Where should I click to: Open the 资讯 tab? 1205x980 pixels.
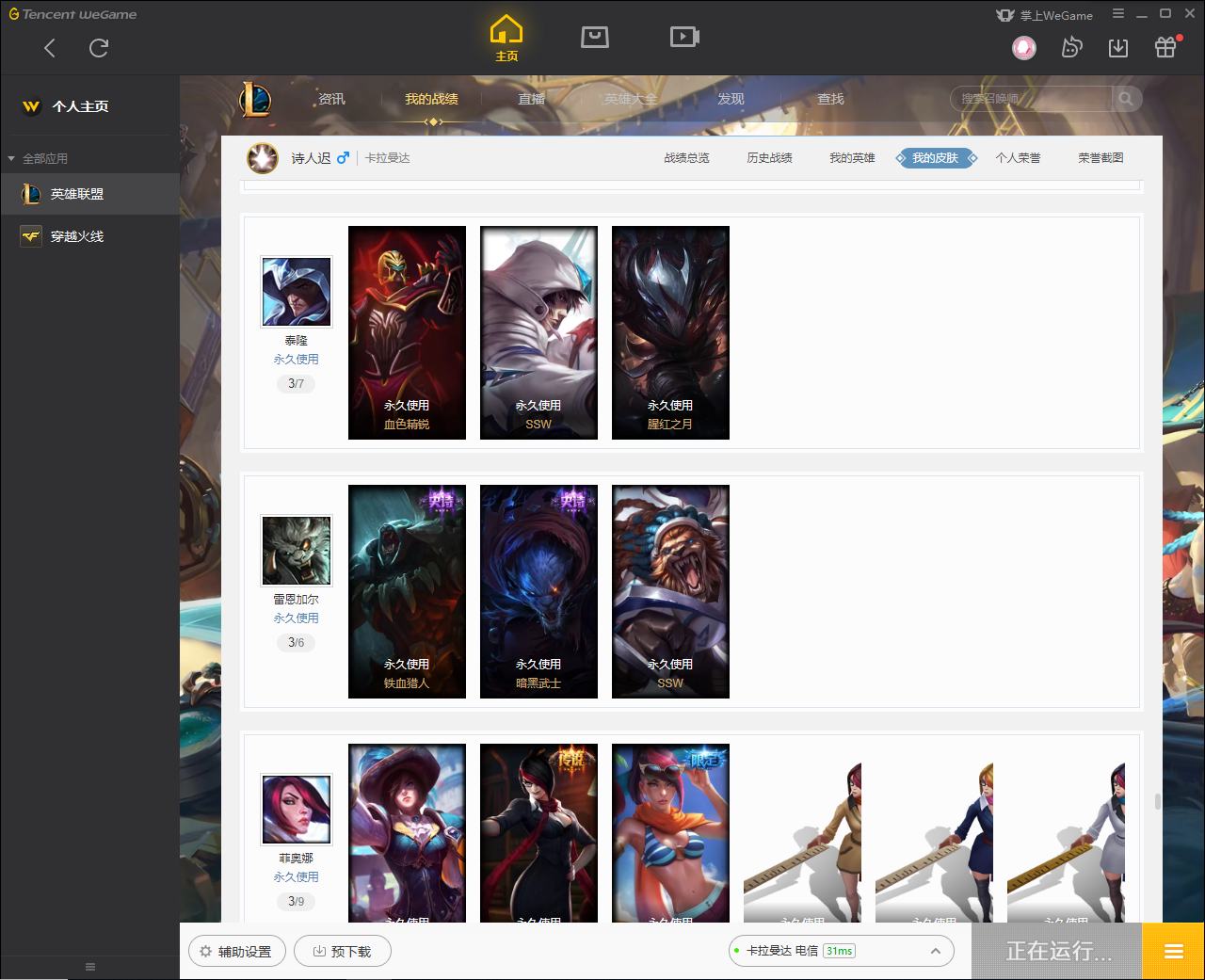pos(331,99)
